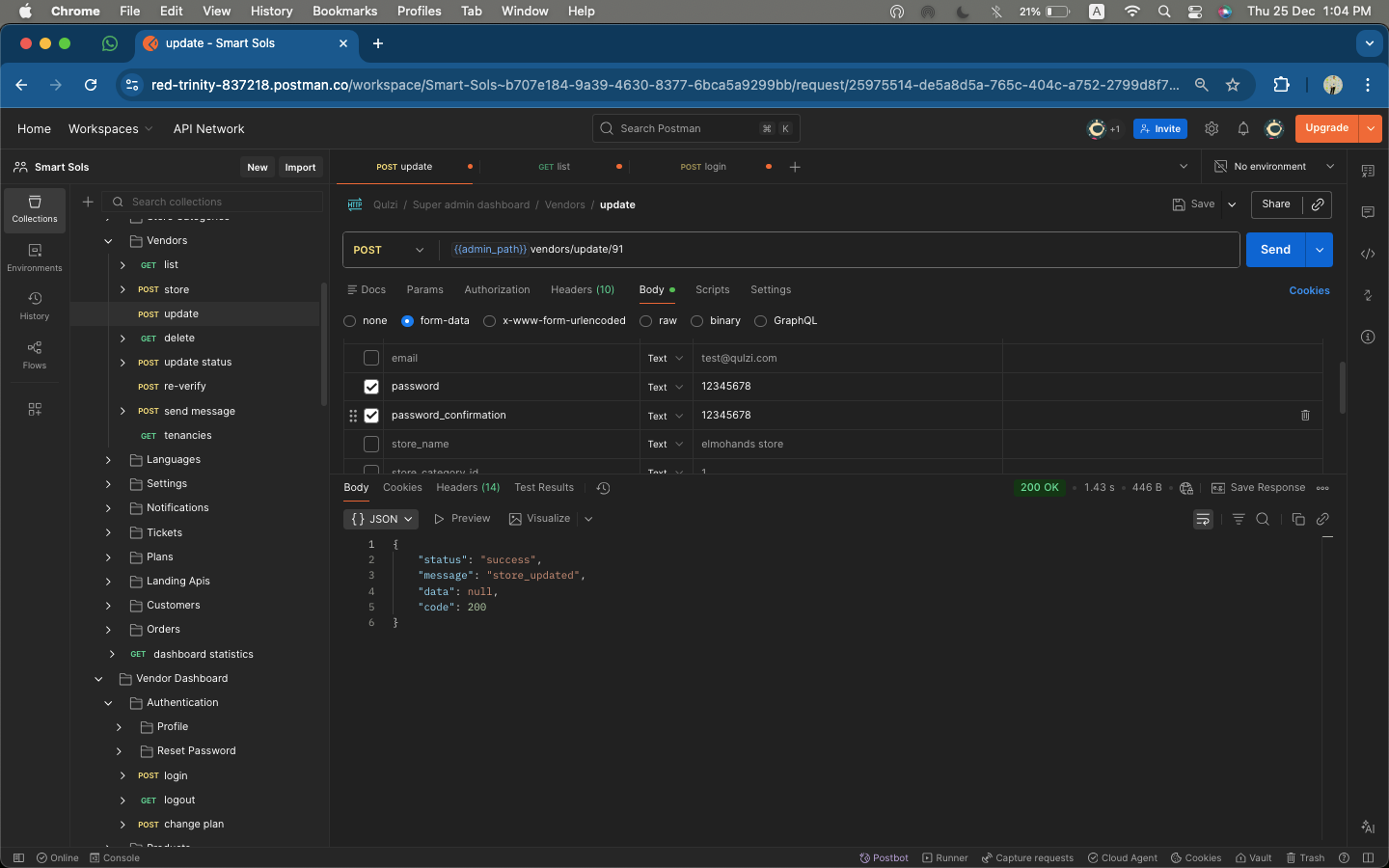Switch to the Scripts tab

pos(713,290)
